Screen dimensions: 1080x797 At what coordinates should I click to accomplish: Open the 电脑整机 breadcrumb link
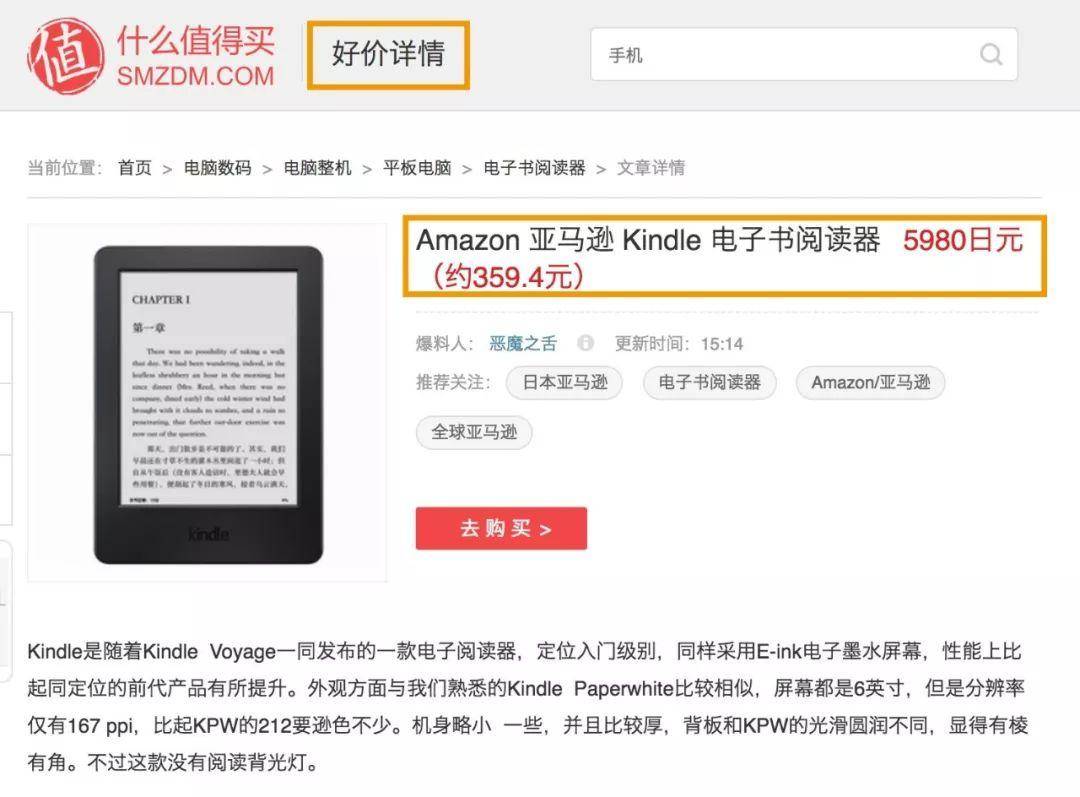(318, 167)
